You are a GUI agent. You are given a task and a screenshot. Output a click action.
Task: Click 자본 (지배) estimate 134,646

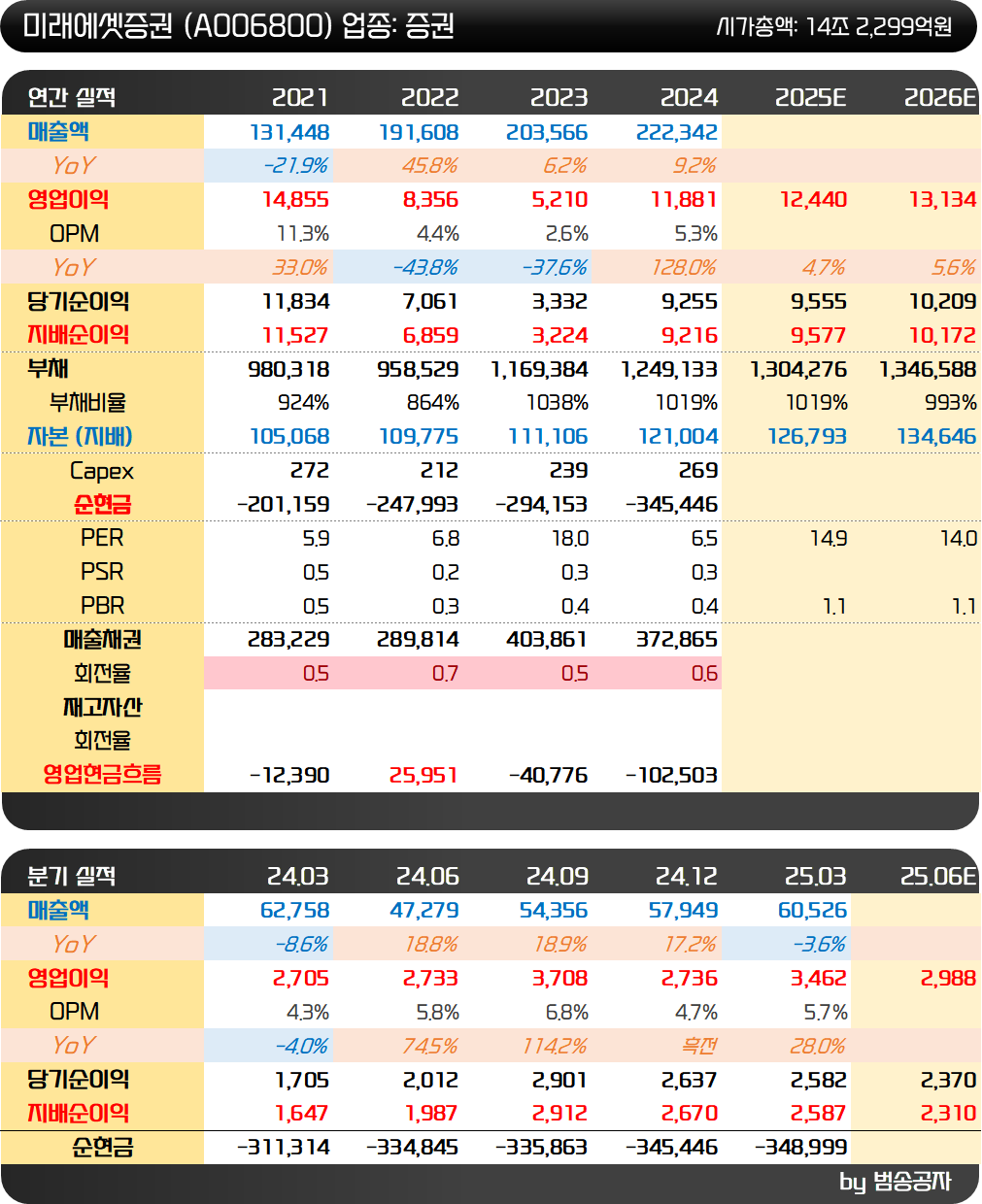click(x=936, y=437)
